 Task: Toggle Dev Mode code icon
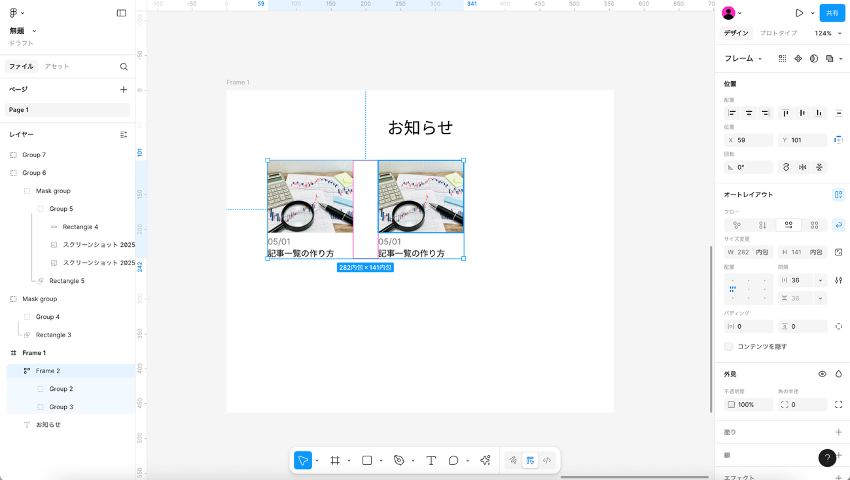547,460
